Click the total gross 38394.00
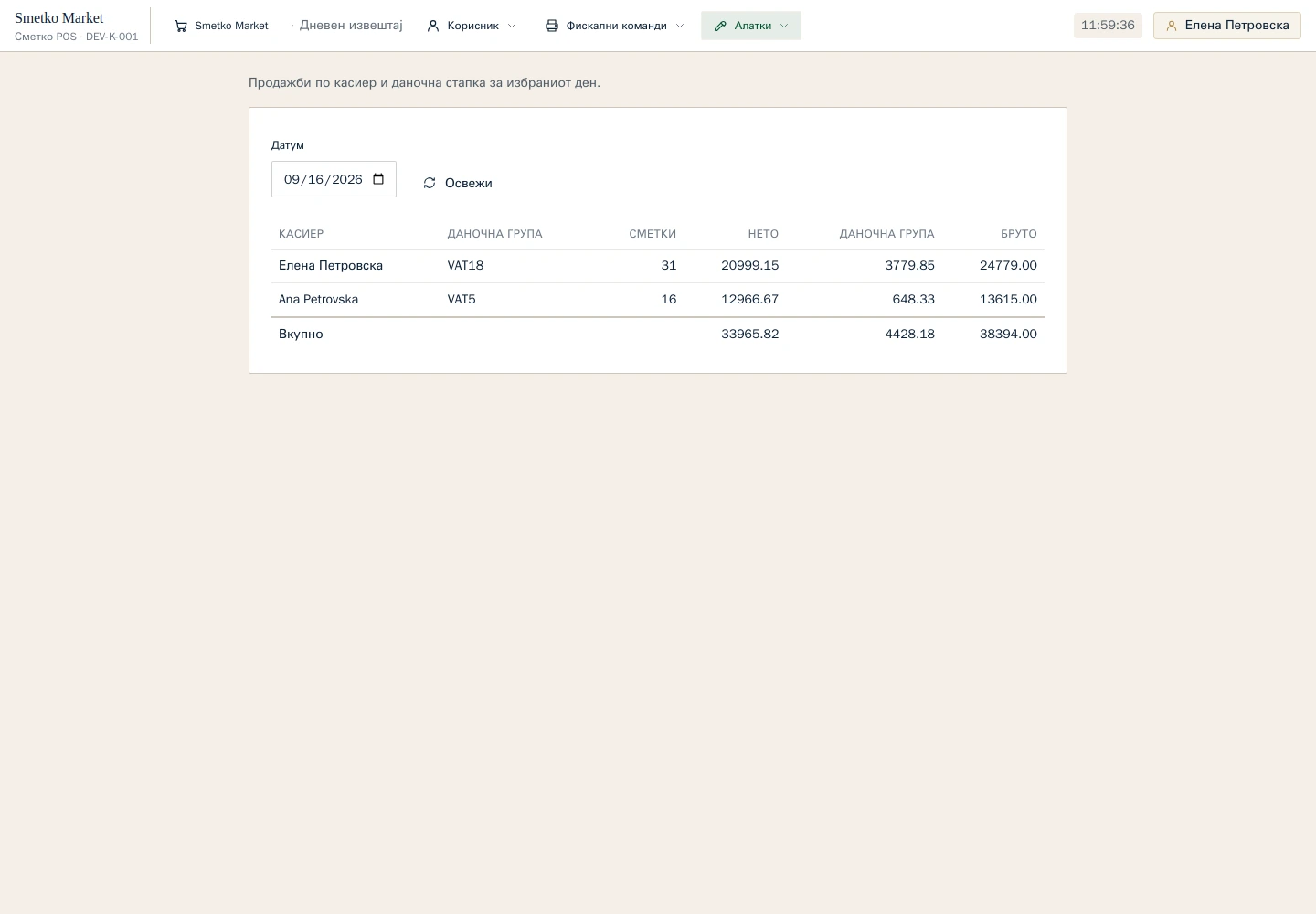Image resolution: width=1316 pixels, height=914 pixels. point(1008,335)
